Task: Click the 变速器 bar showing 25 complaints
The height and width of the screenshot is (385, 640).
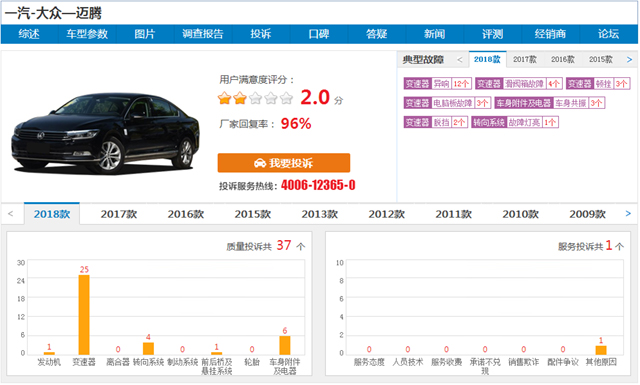Action: 84,315
